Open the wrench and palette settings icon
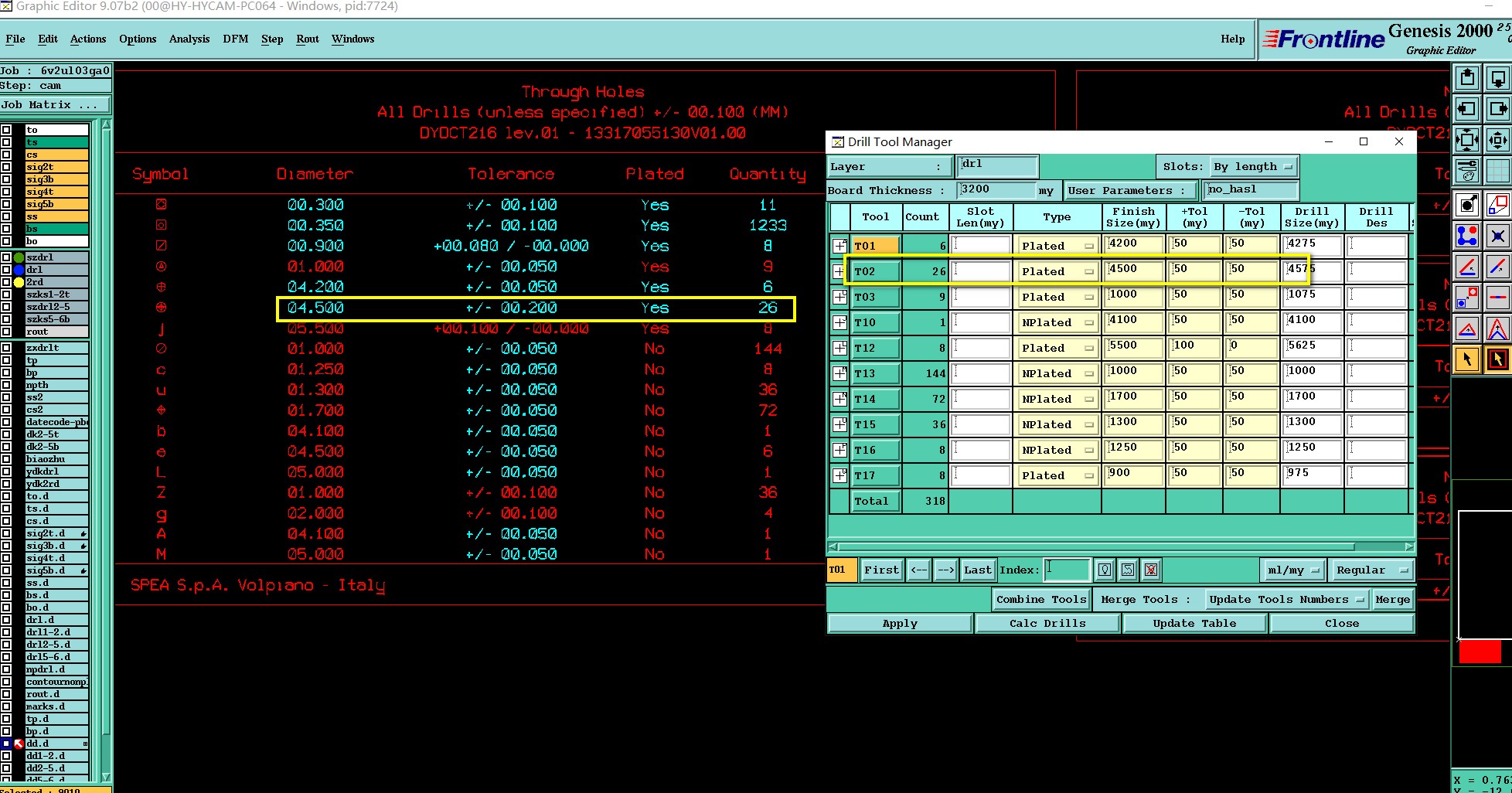Viewport: 1512px width, 793px height. (1467, 171)
